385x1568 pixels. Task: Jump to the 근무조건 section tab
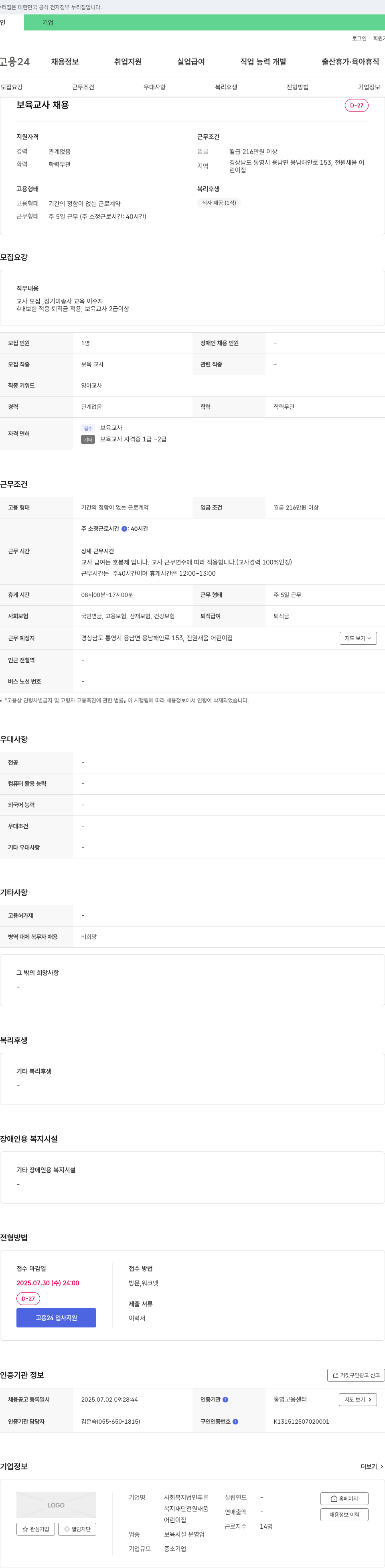pos(83,87)
